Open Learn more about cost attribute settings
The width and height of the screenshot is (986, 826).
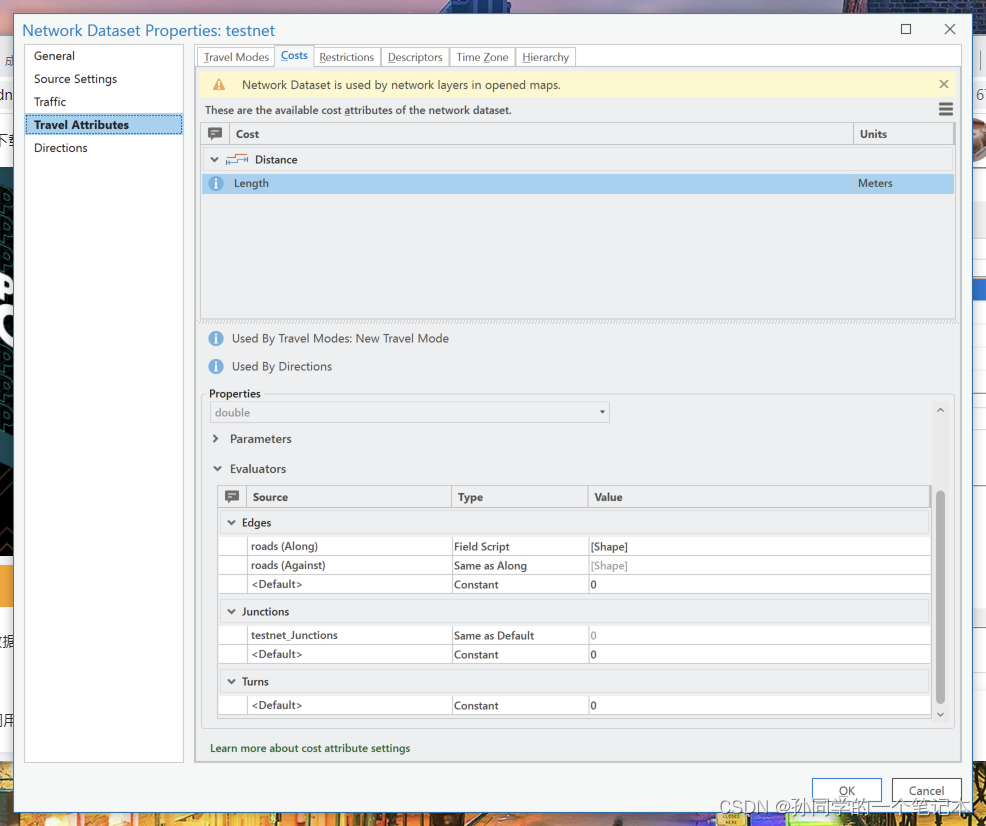[310, 748]
